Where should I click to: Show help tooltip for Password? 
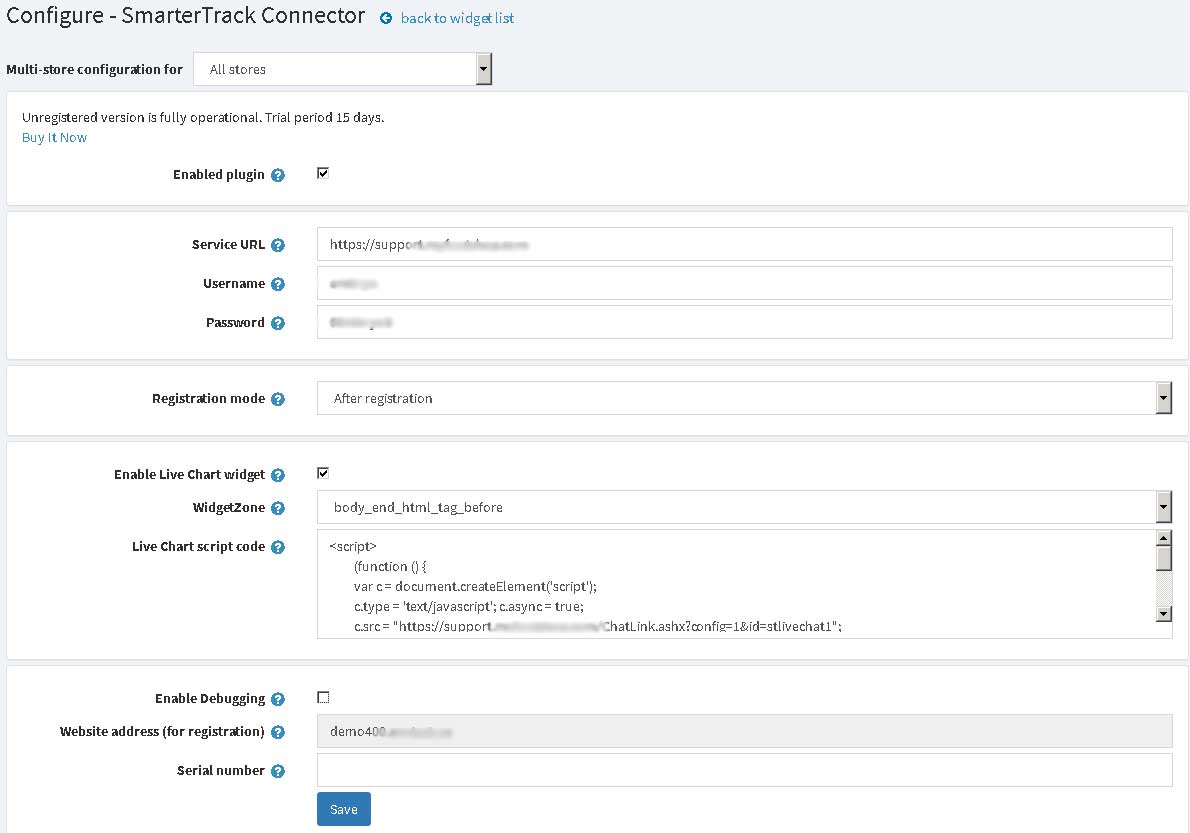(x=278, y=323)
